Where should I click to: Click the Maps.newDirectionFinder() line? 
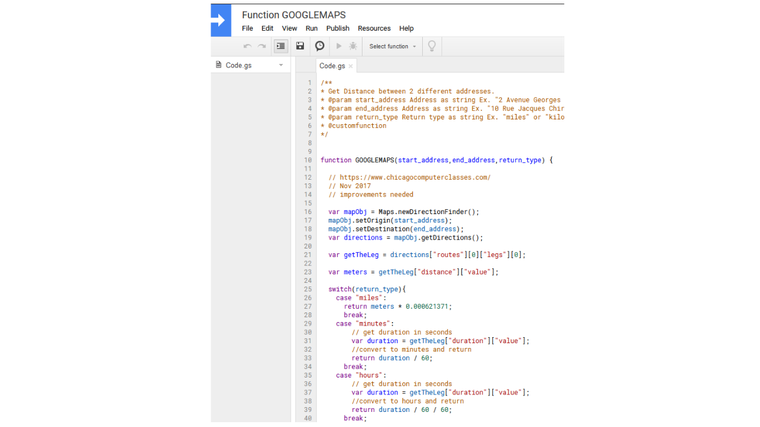point(403,212)
